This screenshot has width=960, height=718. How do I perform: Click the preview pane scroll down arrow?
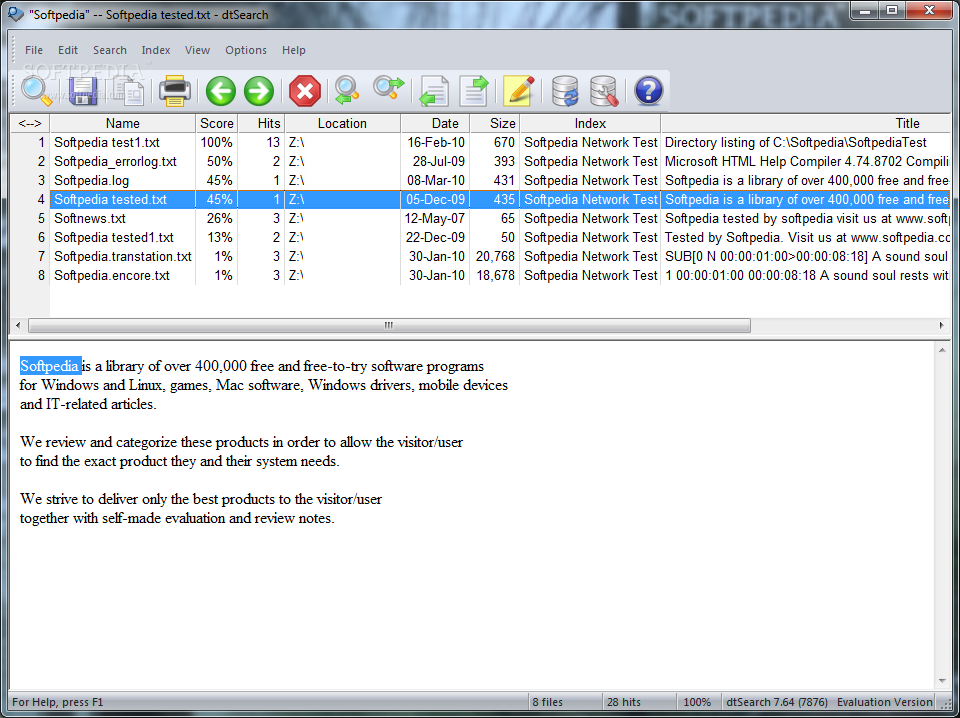click(x=942, y=680)
